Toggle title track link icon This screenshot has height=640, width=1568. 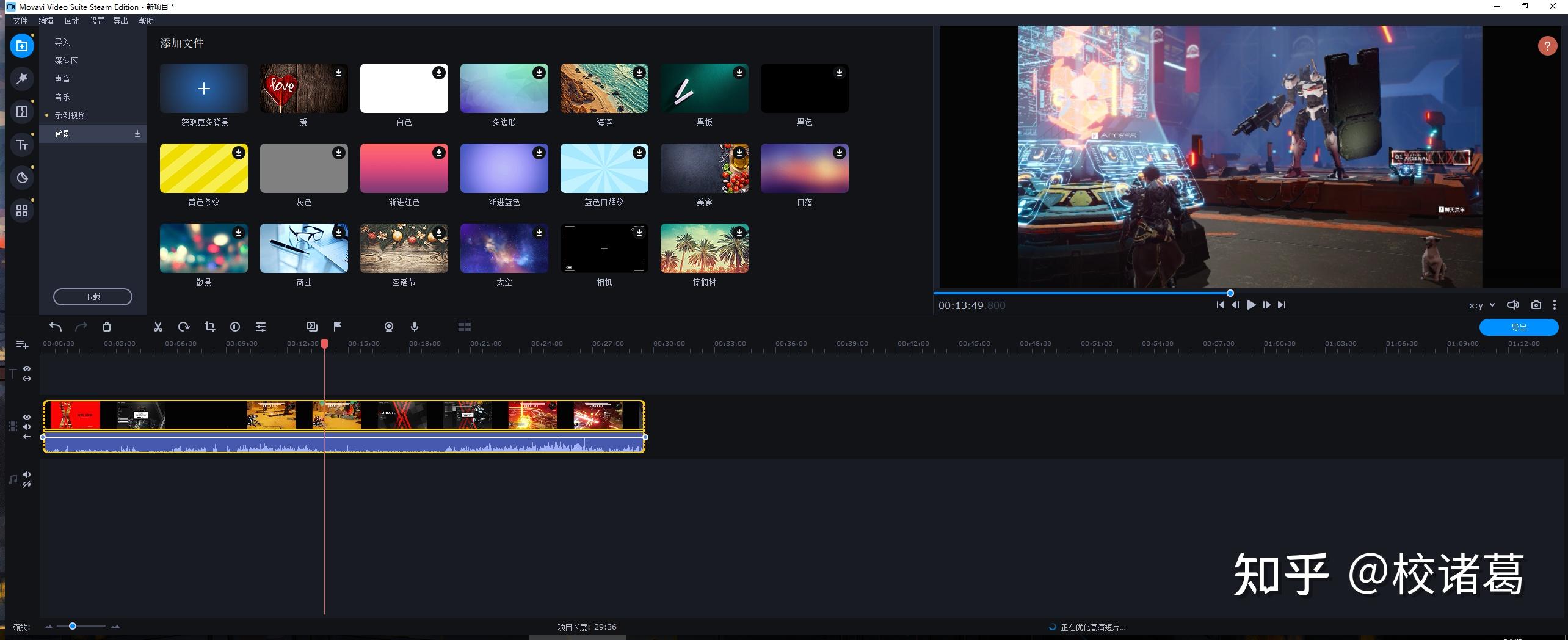click(27, 379)
